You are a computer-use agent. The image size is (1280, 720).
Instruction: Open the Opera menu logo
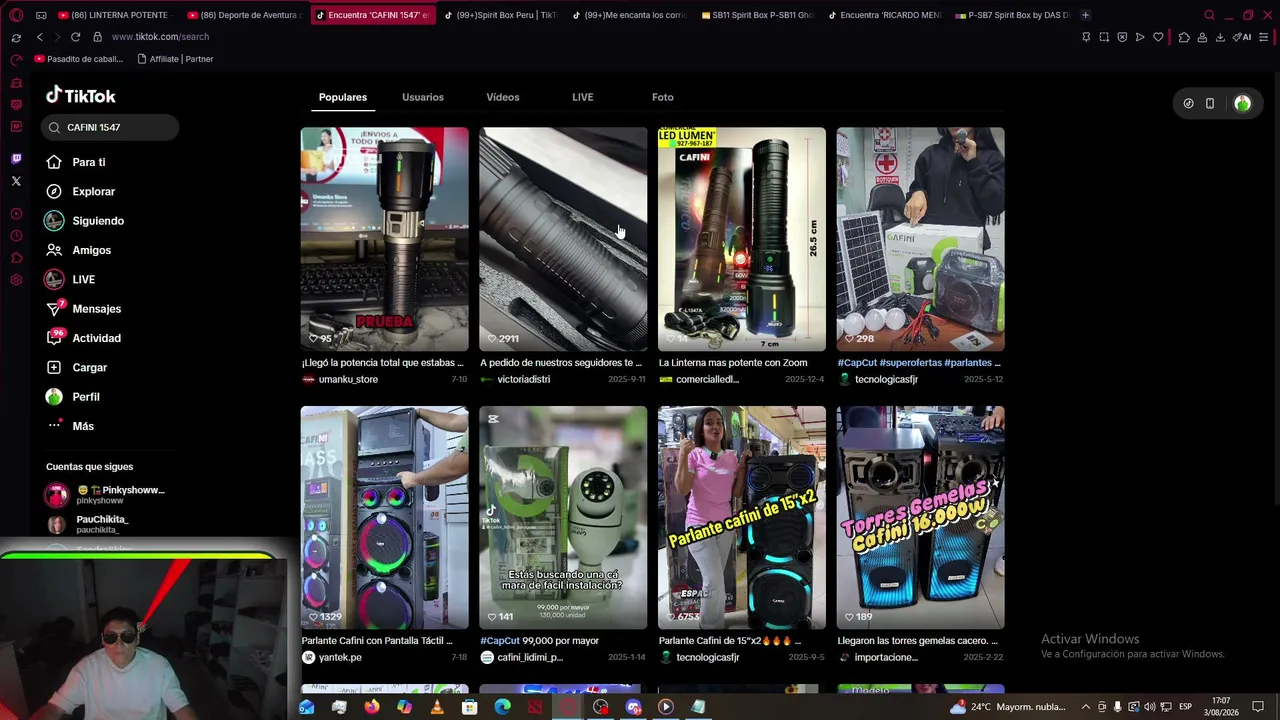(x=16, y=15)
